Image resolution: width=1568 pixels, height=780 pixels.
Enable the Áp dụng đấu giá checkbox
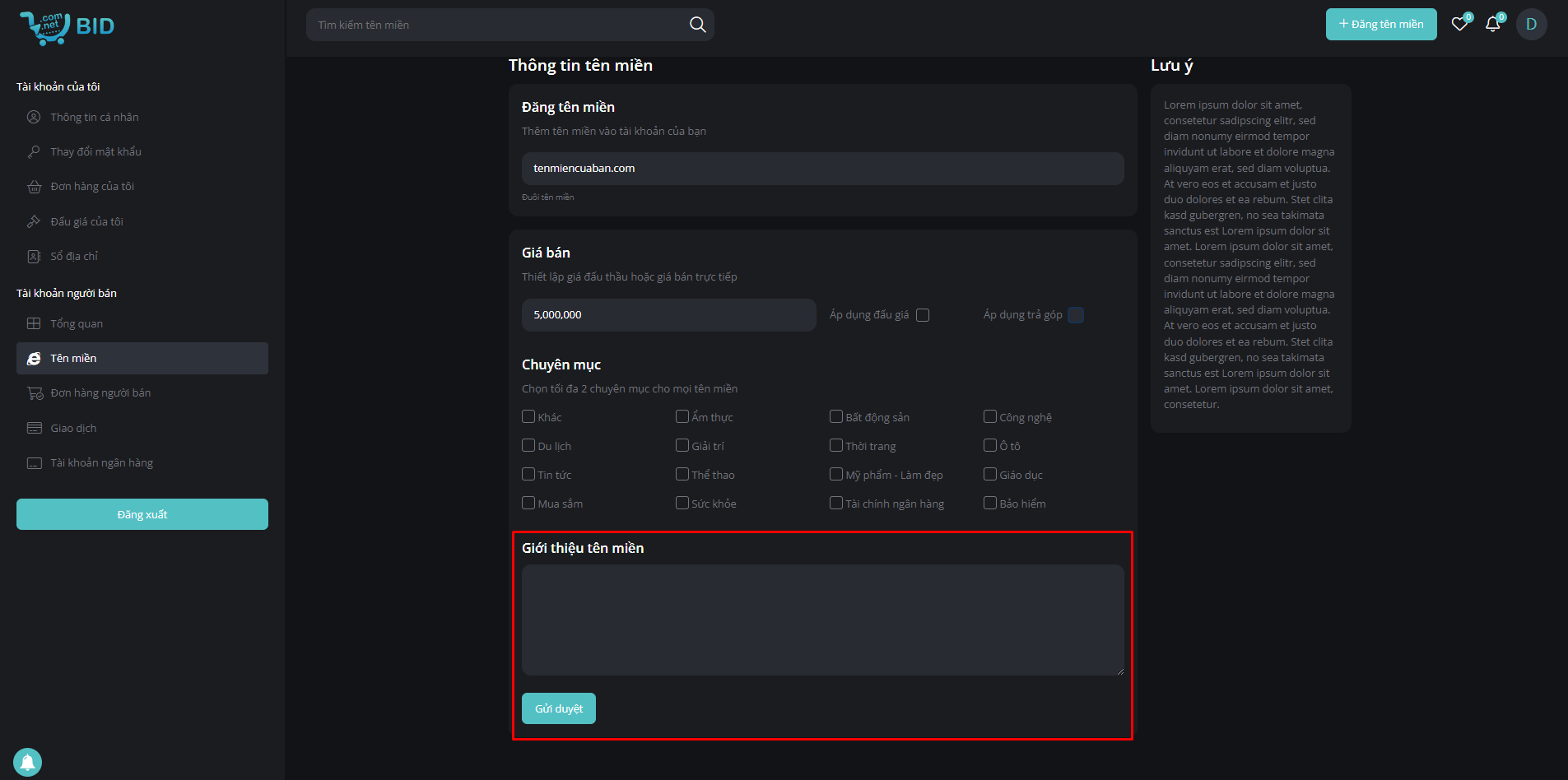point(923,315)
